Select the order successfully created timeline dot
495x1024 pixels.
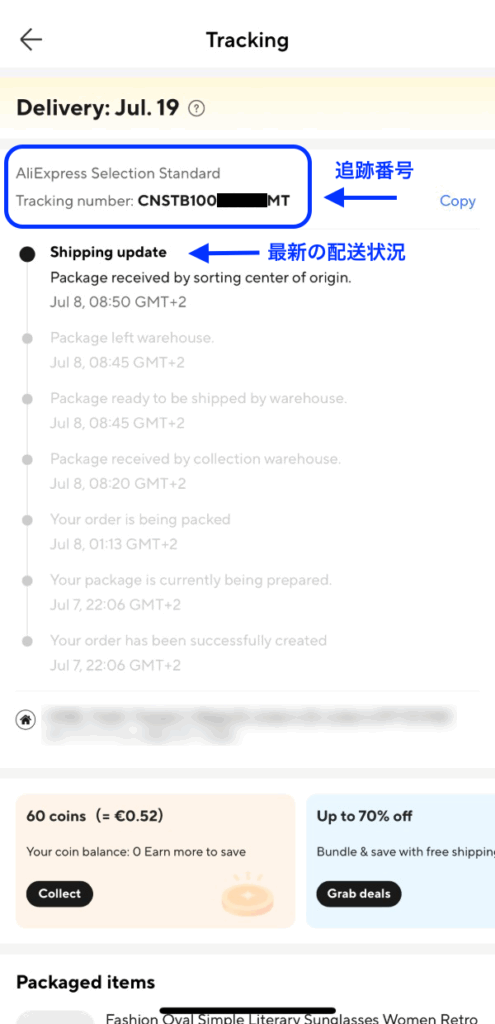point(27,641)
